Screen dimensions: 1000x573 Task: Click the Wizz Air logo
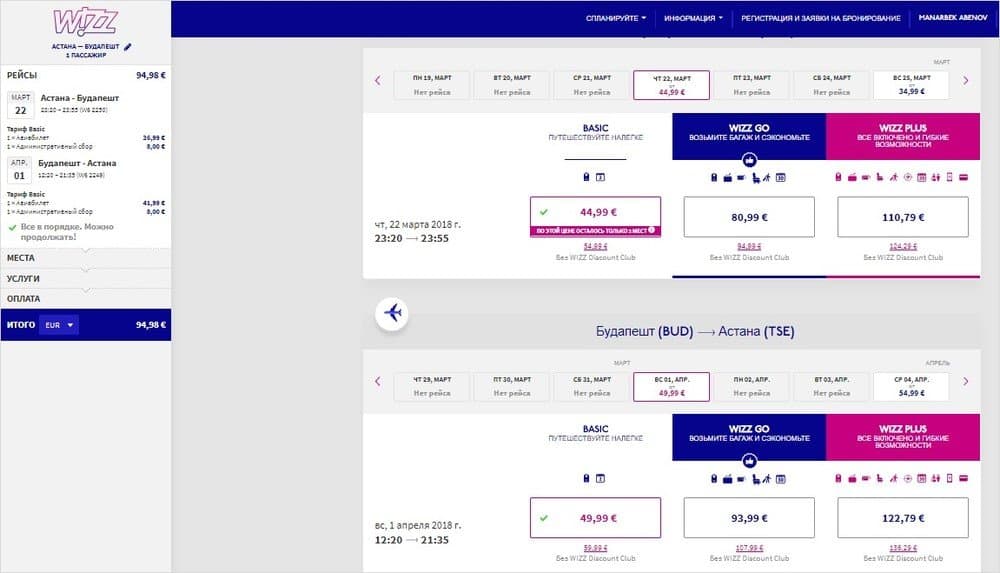[x=85, y=22]
